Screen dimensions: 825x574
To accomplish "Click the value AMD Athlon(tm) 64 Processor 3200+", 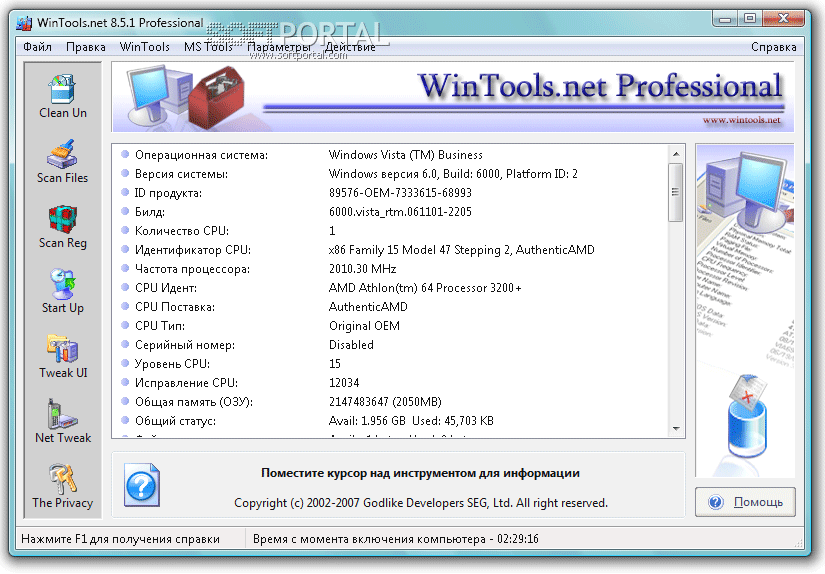I will coord(425,288).
